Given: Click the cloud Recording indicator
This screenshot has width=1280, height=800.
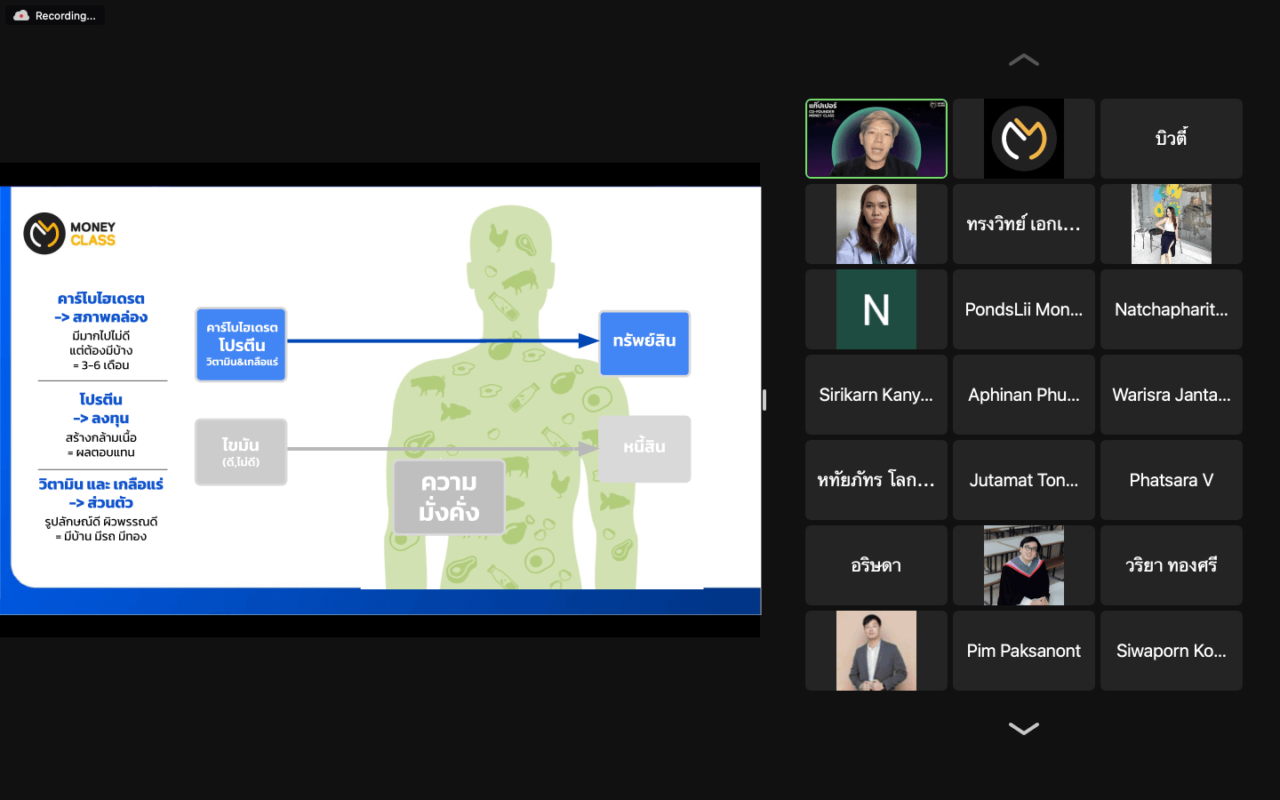Looking at the screenshot, I should click(x=56, y=16).
